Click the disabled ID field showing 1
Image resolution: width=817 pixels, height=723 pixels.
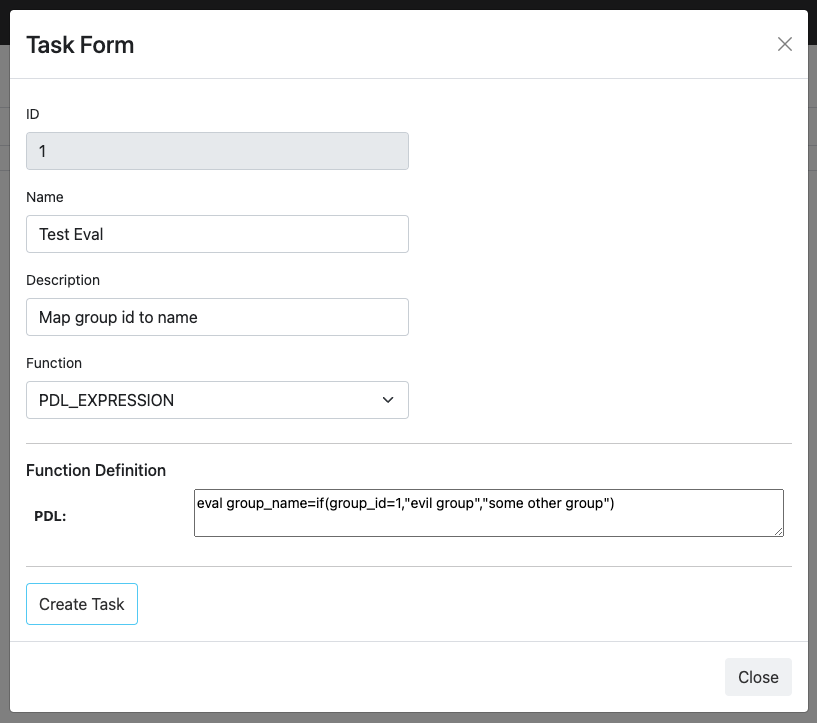217,150
